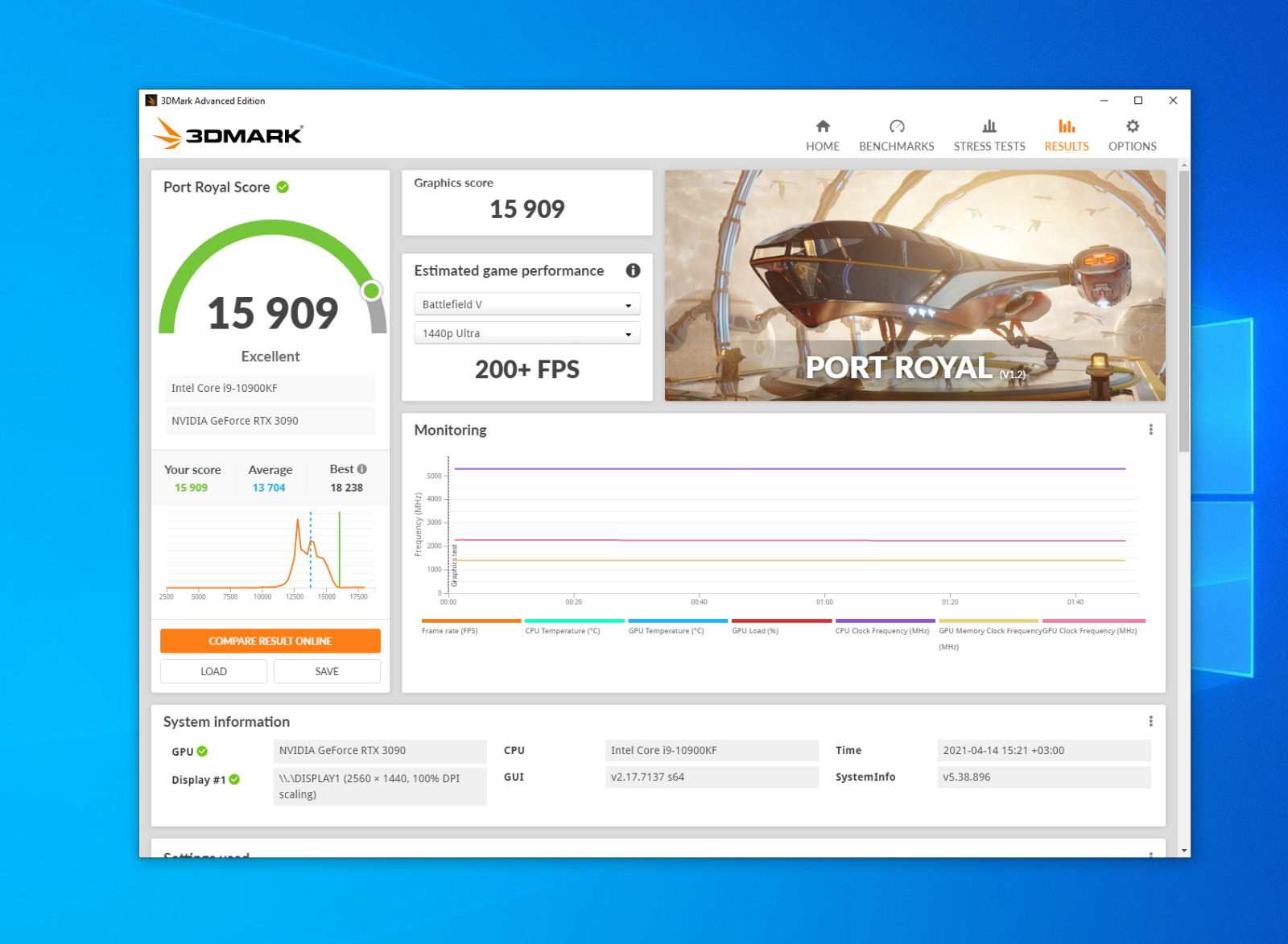Switch to the STRESS TESTS tab label

(x=989, y=146)
